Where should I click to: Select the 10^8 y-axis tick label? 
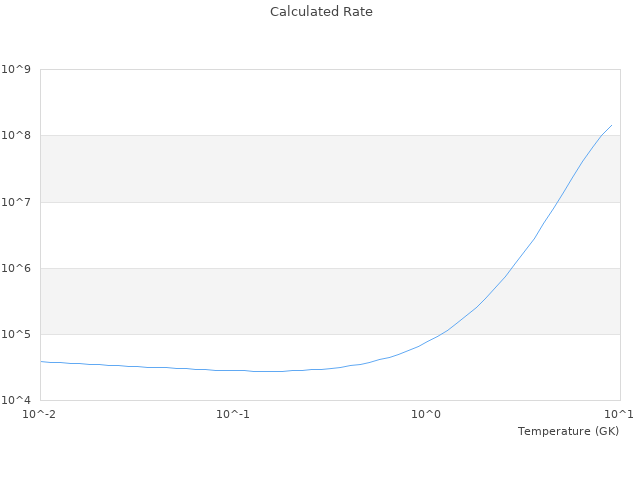coord(17,135)
